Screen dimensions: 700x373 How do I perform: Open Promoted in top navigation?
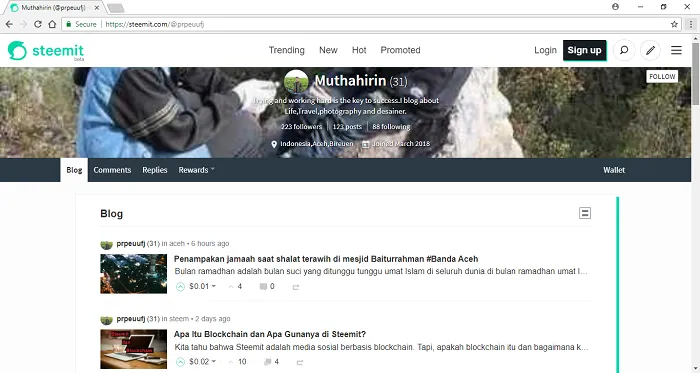tap(400, 50)
